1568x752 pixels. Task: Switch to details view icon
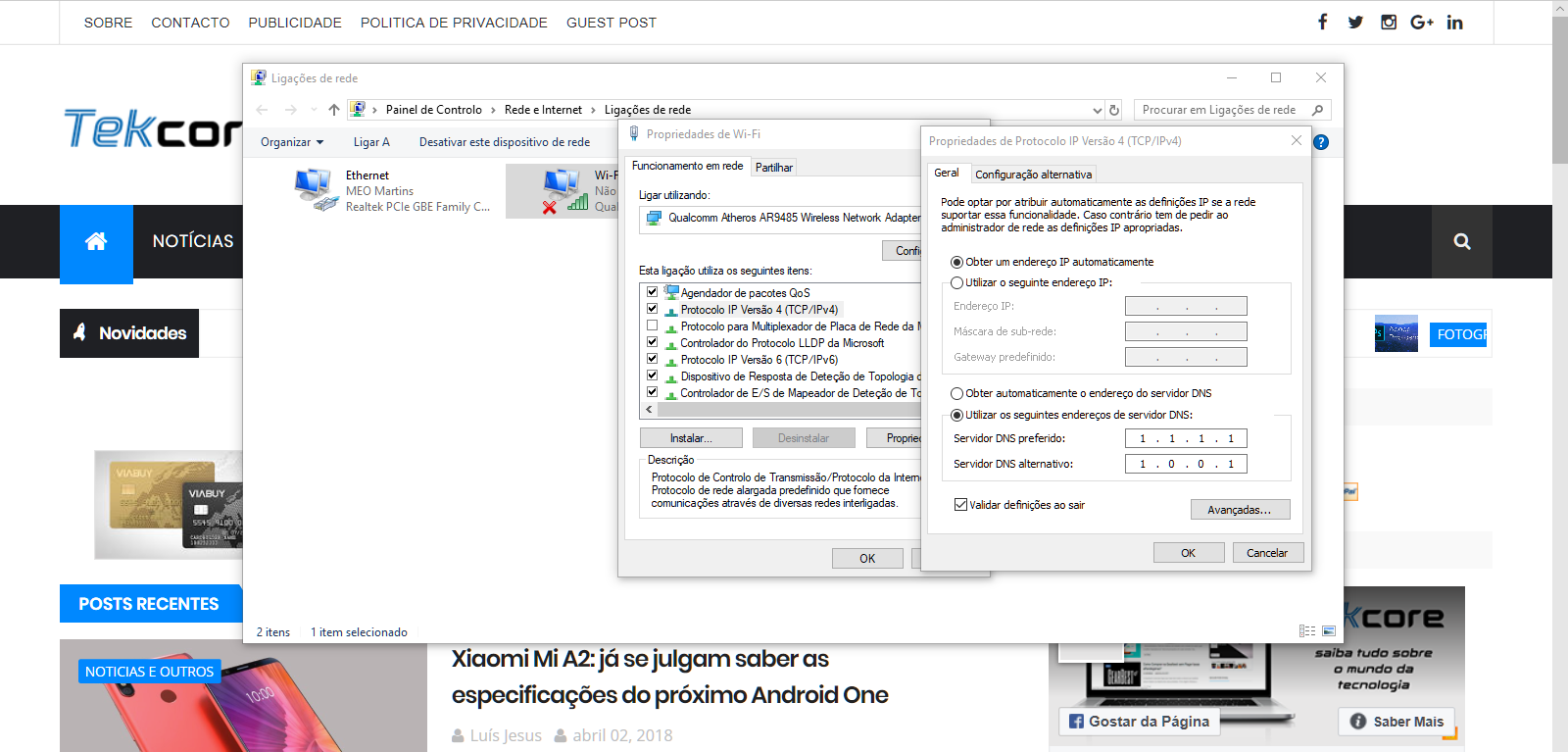coord(1307,631)
